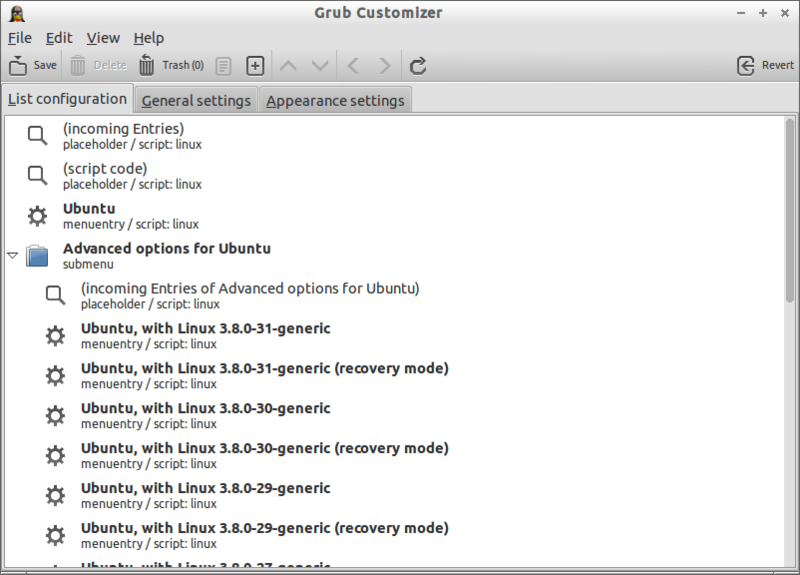Minimize the Grub Customizer window
The height and width of the screenshot is (575, 800).
[x=741, y=13]
